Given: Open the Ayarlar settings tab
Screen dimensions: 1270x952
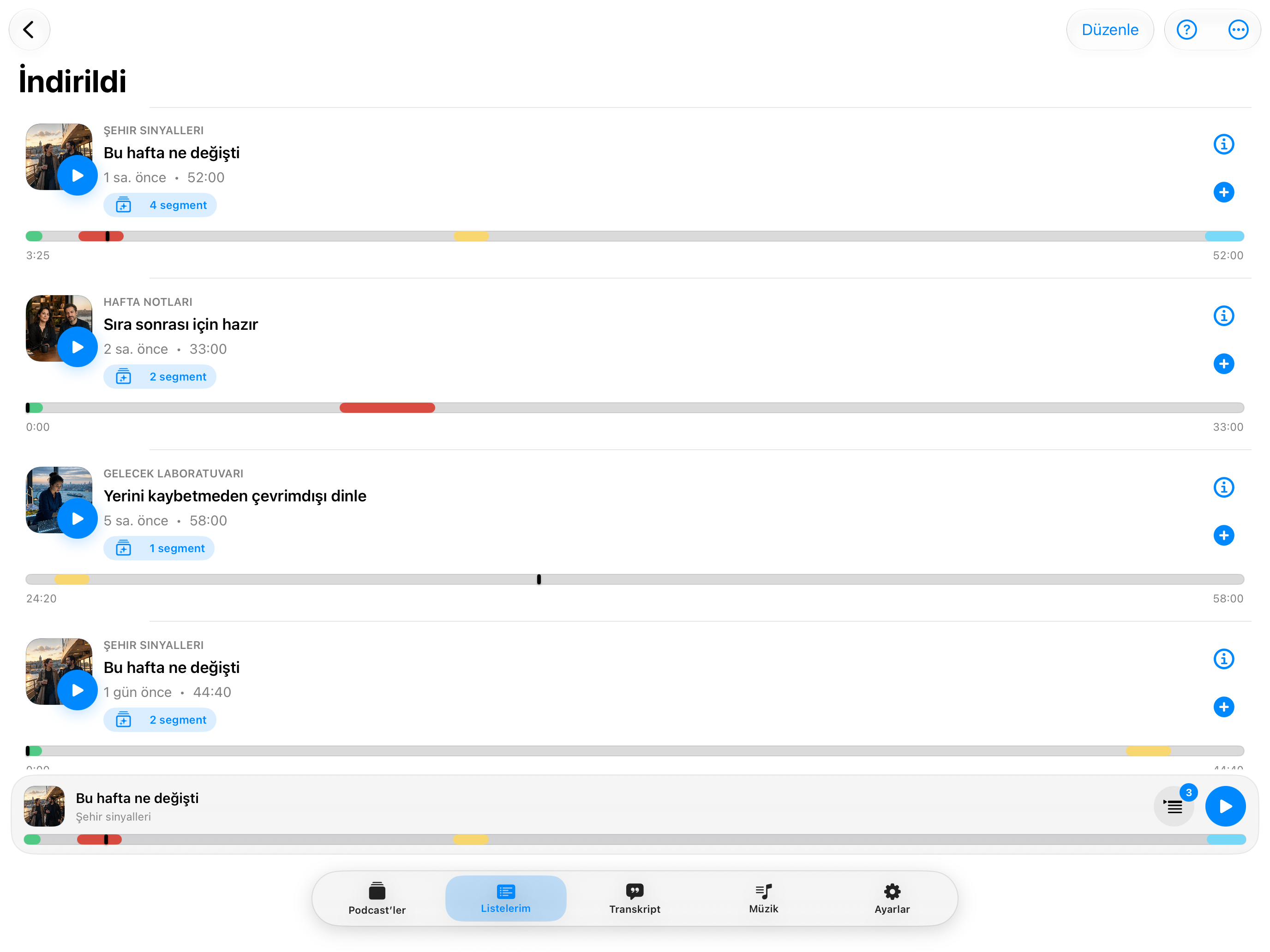Looking at the screenshot, I should tap(892, 899).
